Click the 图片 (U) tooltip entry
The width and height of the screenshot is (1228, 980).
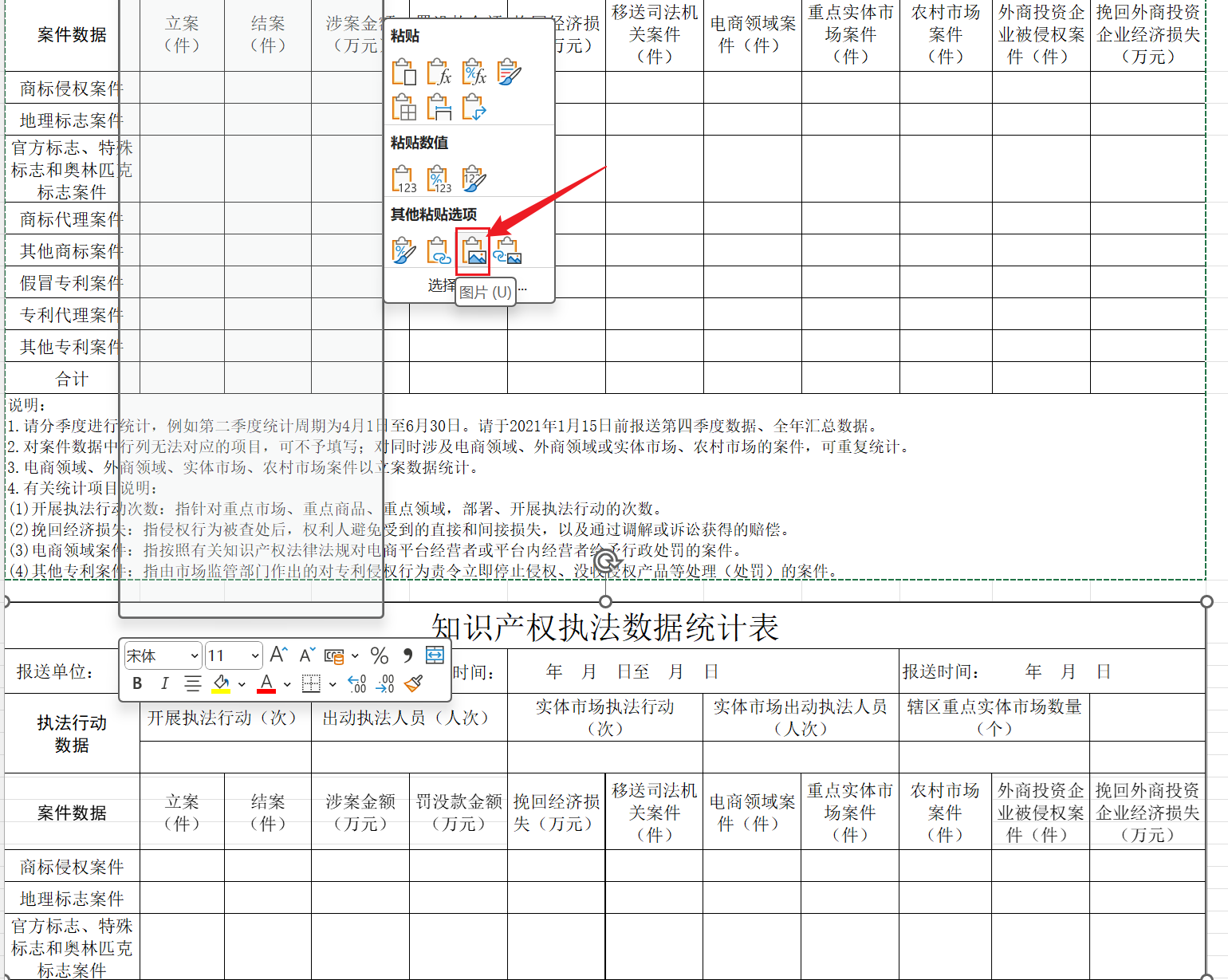(485, 292)
